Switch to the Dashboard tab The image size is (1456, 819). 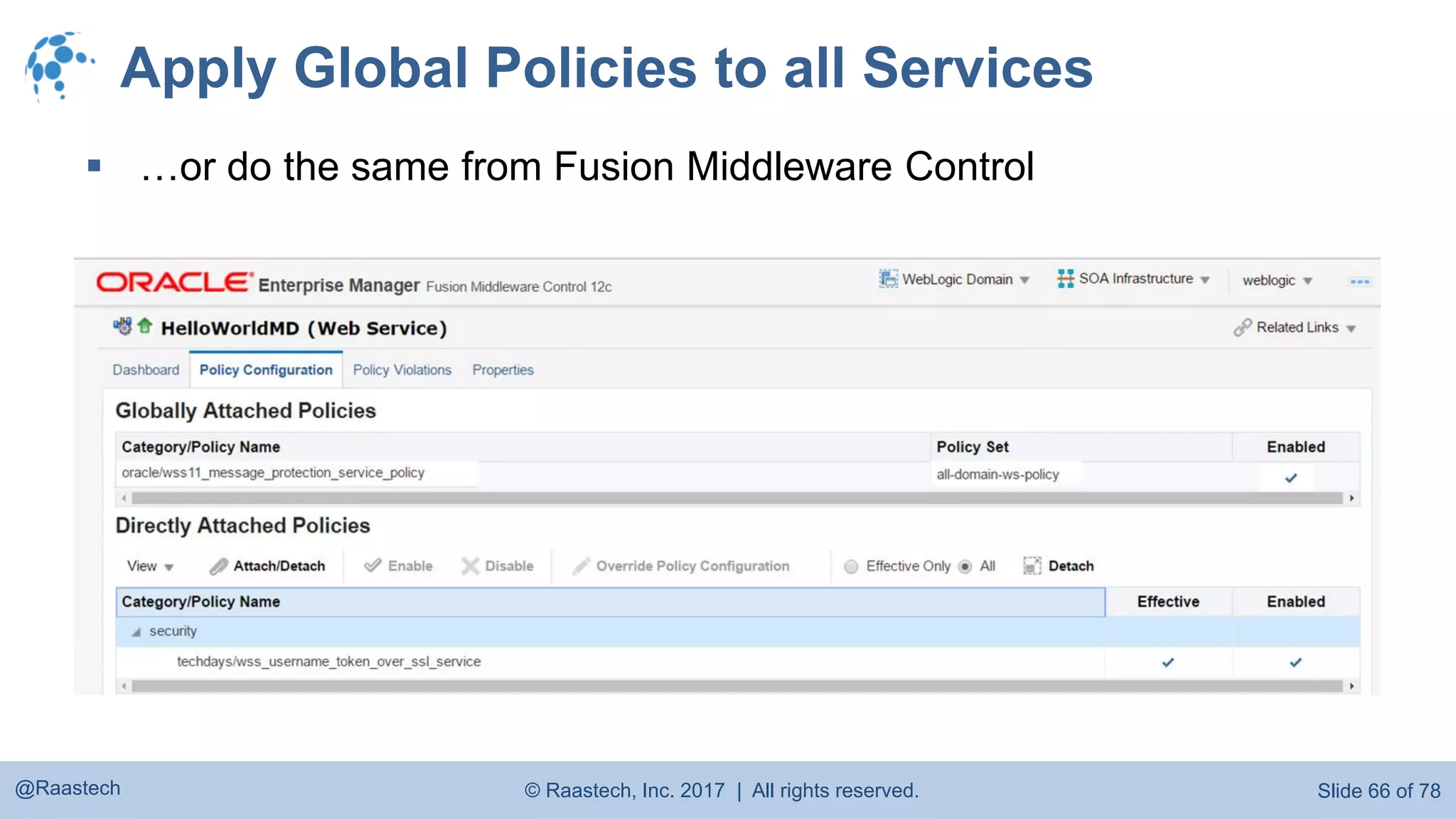coord(146,370)
